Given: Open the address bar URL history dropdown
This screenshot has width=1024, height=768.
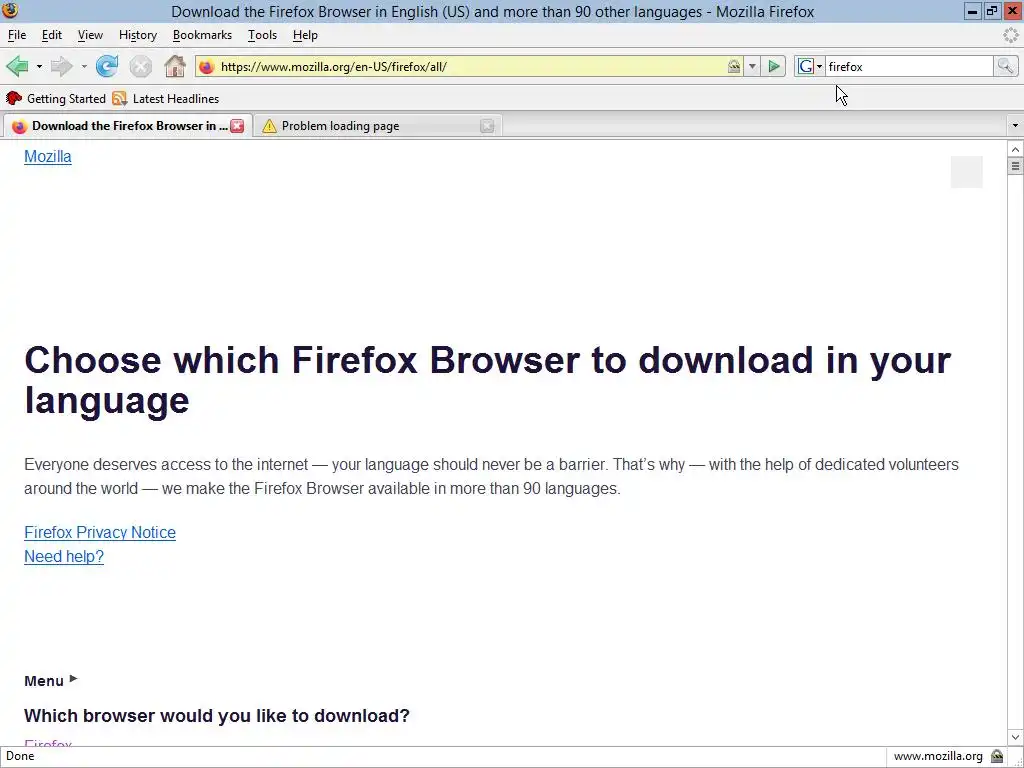Looking at the screenshot, I should [x=752, y=67].
